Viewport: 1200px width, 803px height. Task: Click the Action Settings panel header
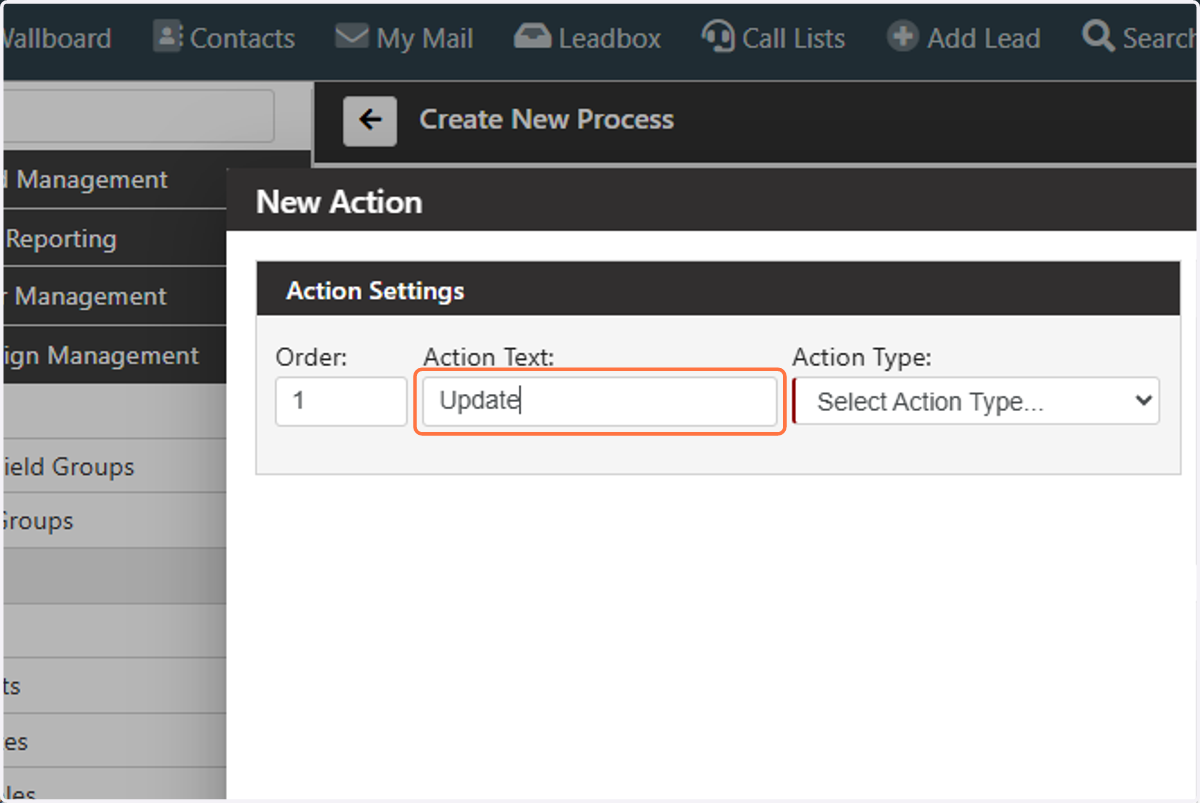(718, 291)
